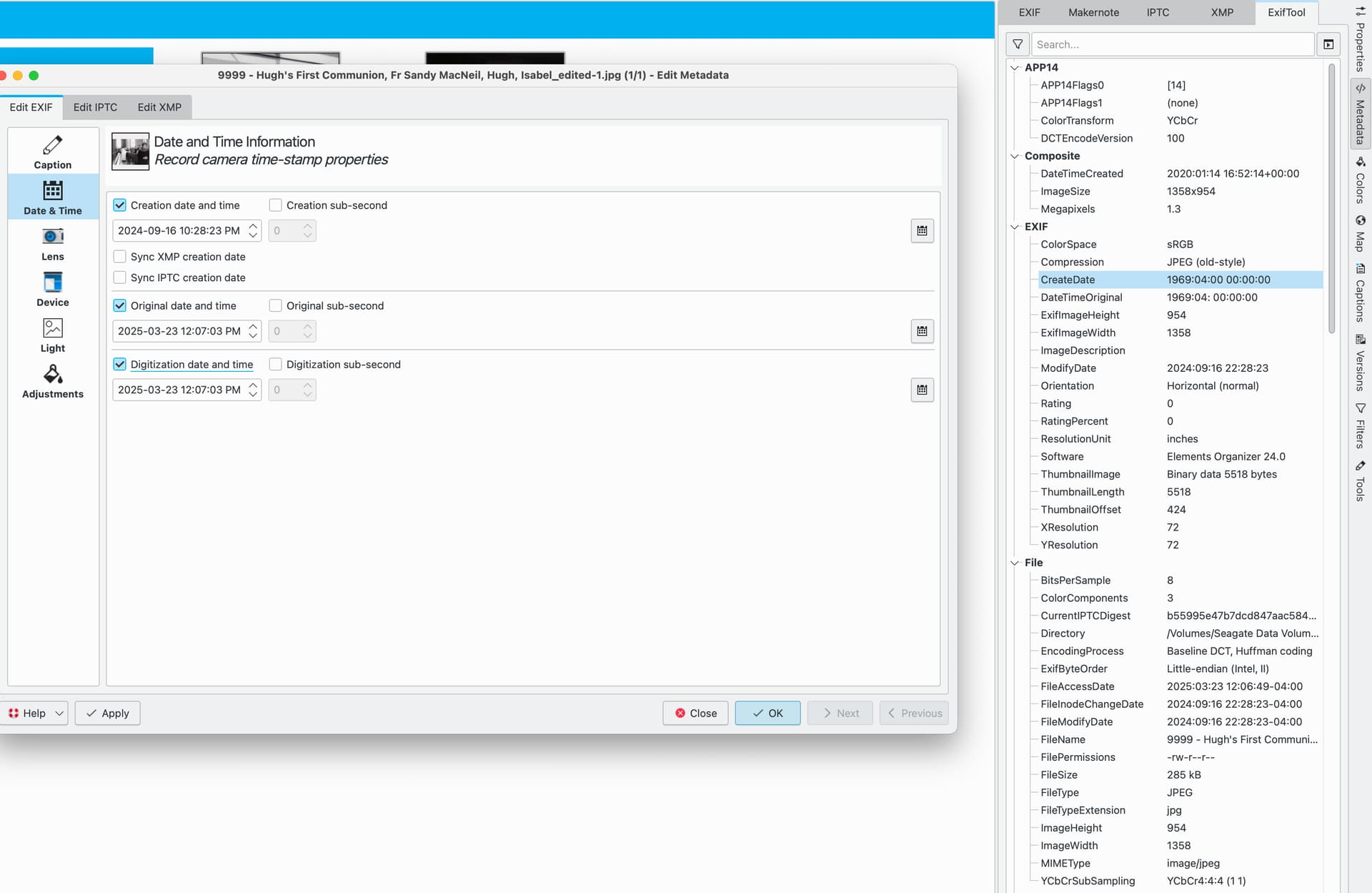The width and height of the screenshot is (1372, 893).
Task: Open calendar picker for Creation date
Action: coord(922,231)
